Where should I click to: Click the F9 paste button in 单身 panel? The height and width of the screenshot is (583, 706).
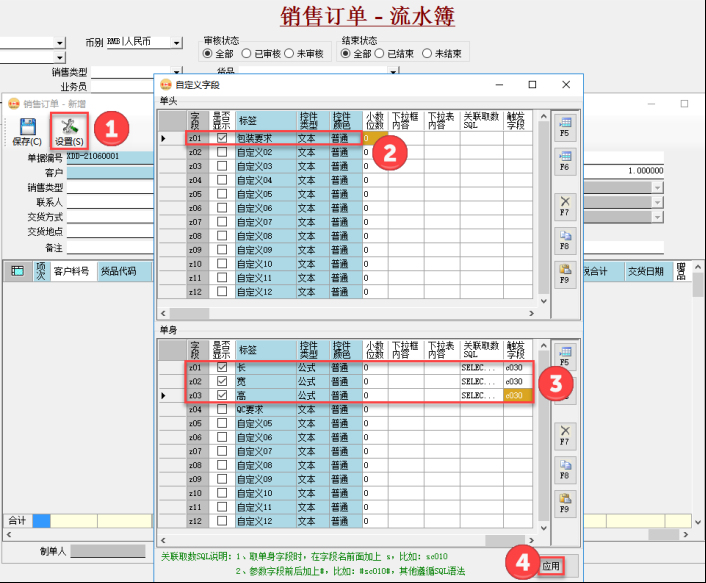(565, 503)
